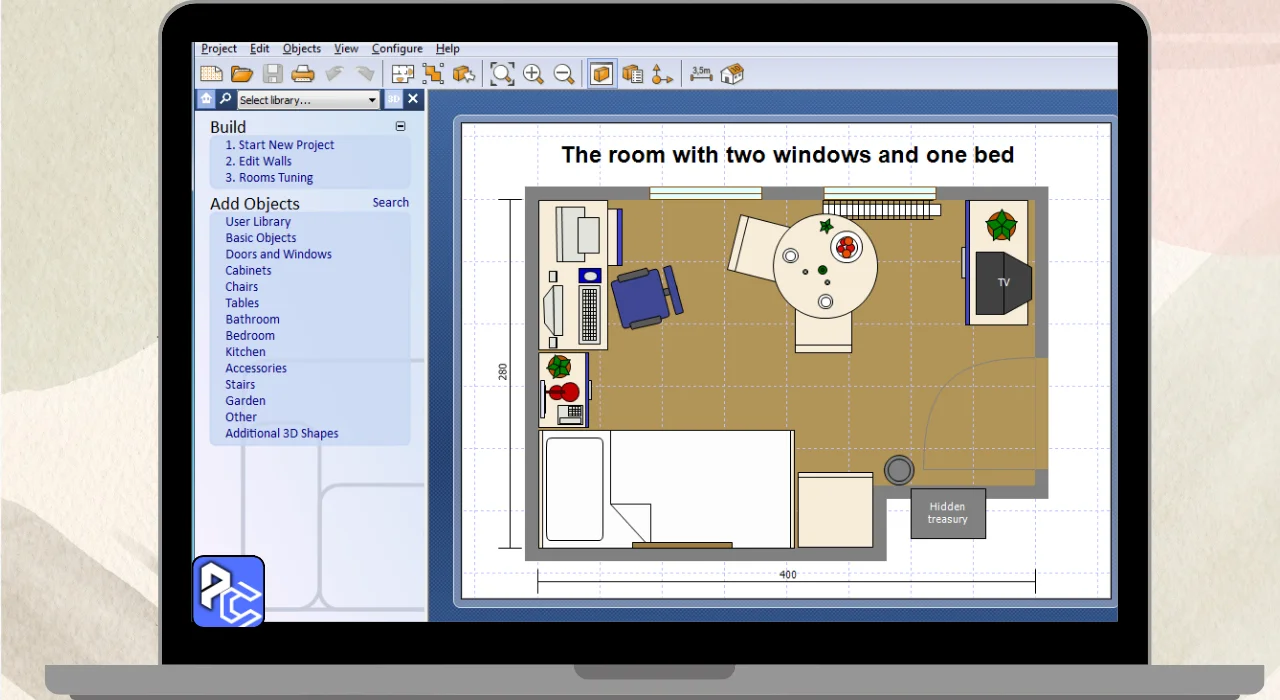Print the plan using printer icon
Image resolution: width=1280 pixels, height=700 pixels.
coord(303,74)
